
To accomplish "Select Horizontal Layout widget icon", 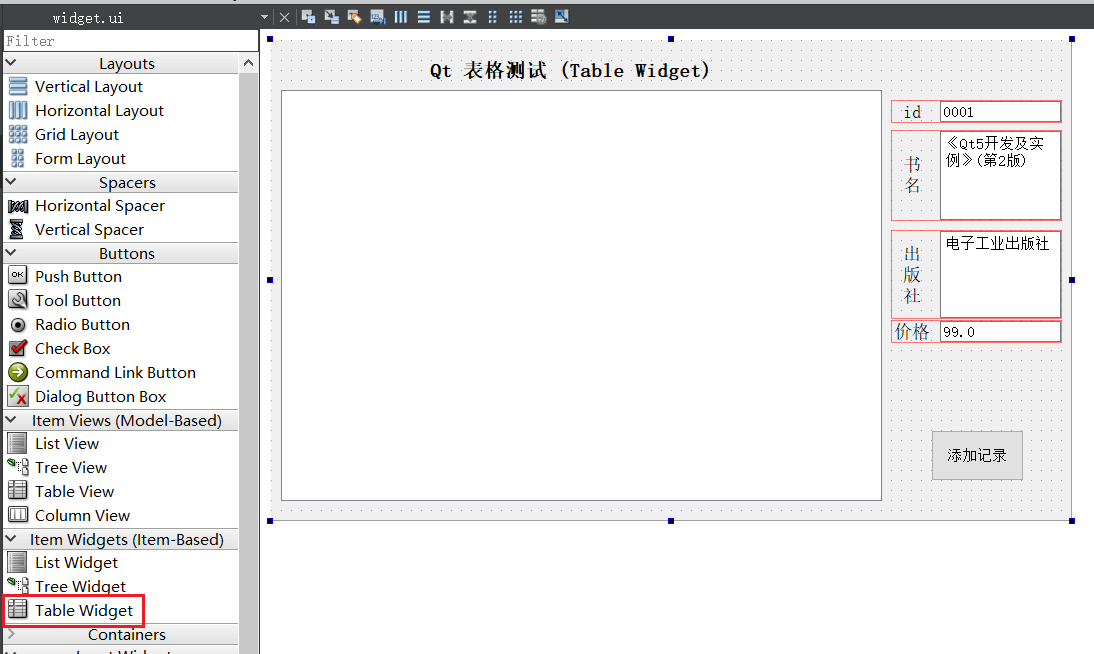I will (18, 110).
